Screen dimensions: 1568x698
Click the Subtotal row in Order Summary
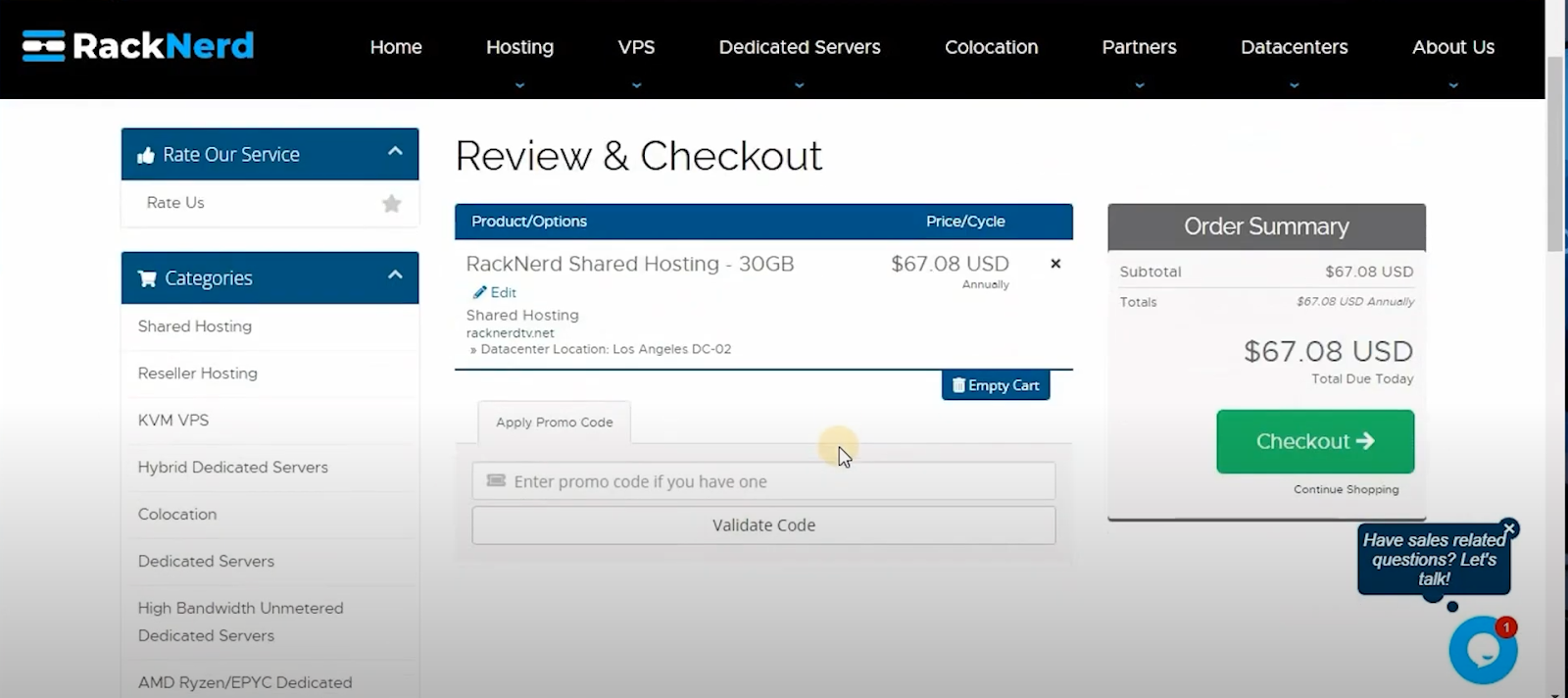coord(1266,272)
